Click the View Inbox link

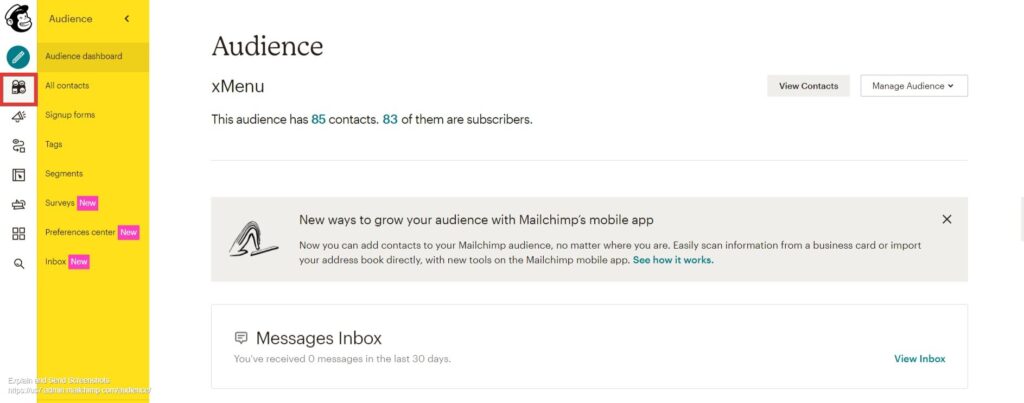point(920,359)
